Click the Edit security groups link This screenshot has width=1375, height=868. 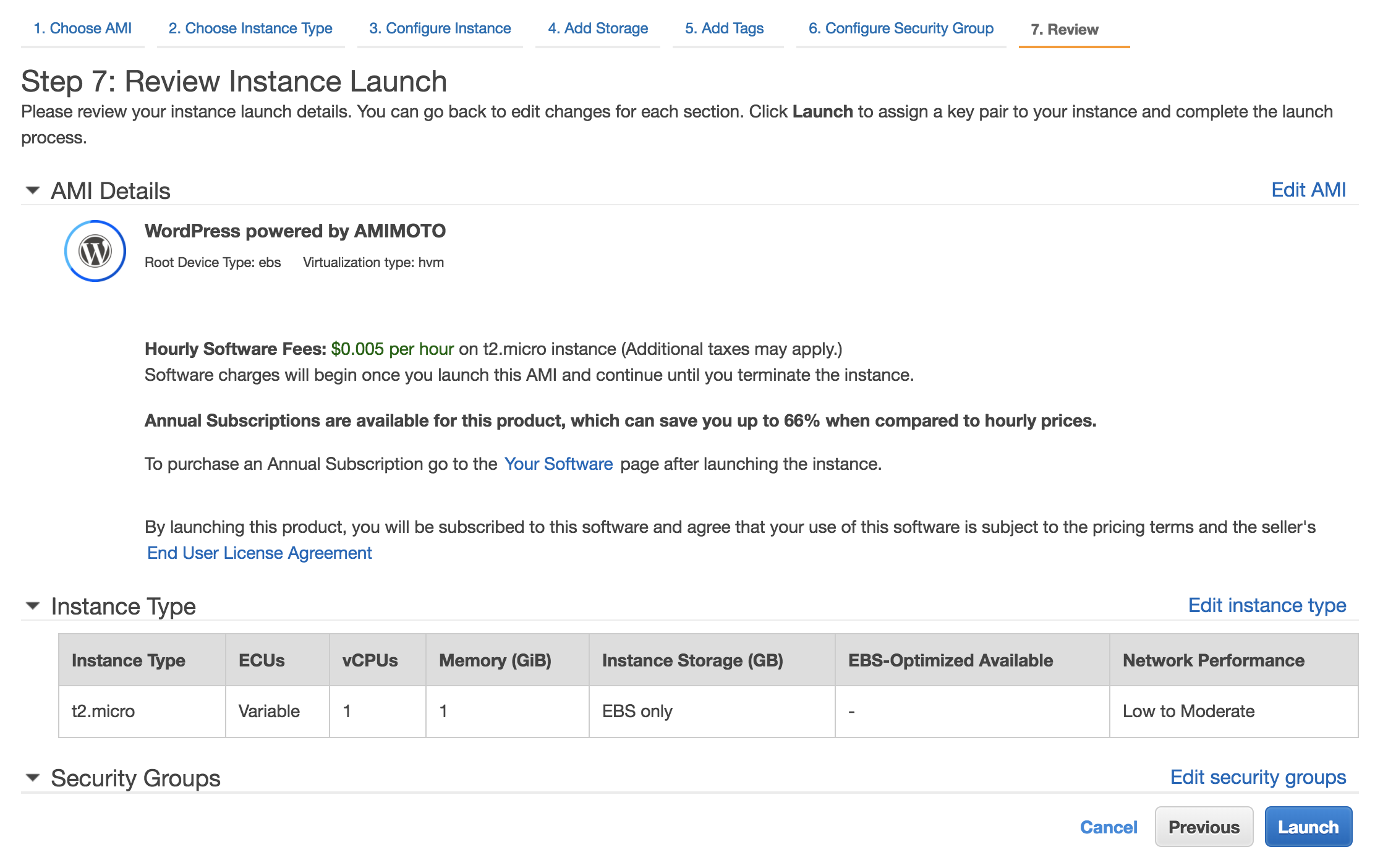click(x=1258, y=777)
